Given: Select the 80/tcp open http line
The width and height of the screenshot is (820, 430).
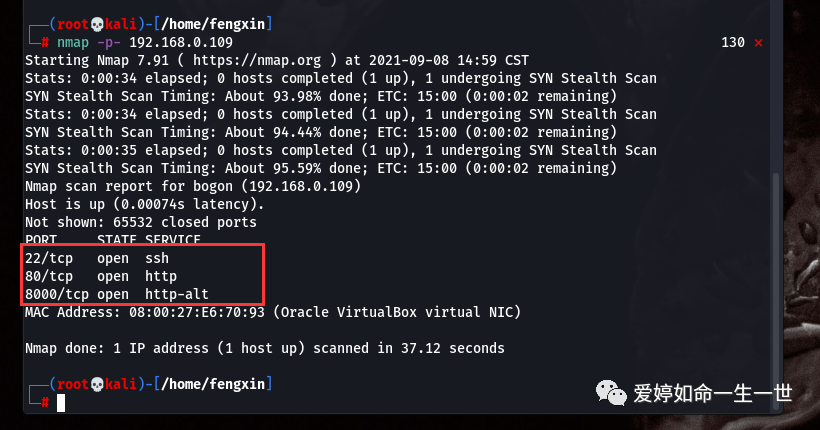Looking at the screenshot, I should [x=101, y=276].
